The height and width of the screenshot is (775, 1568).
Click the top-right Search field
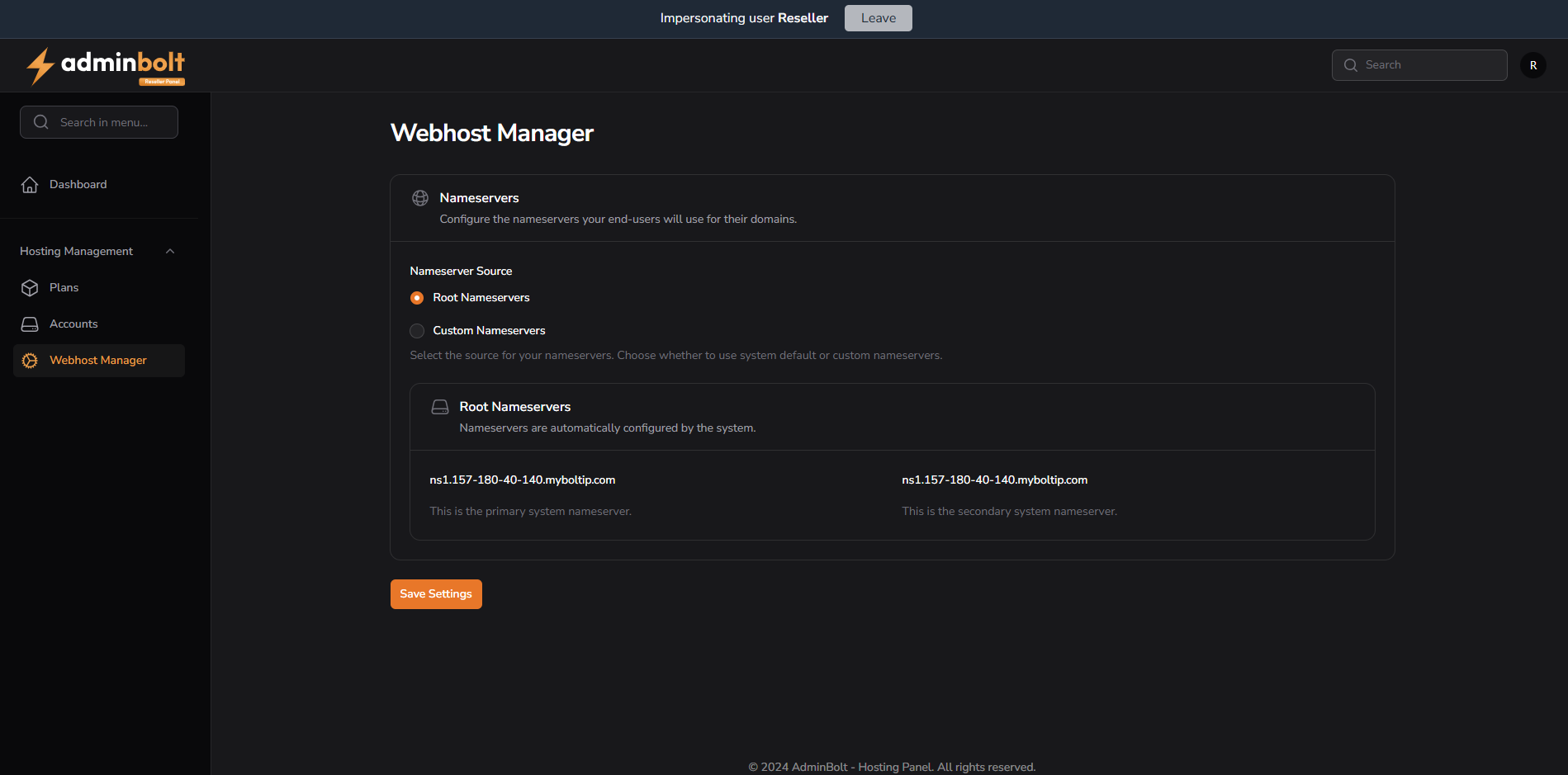(1419, 64)
